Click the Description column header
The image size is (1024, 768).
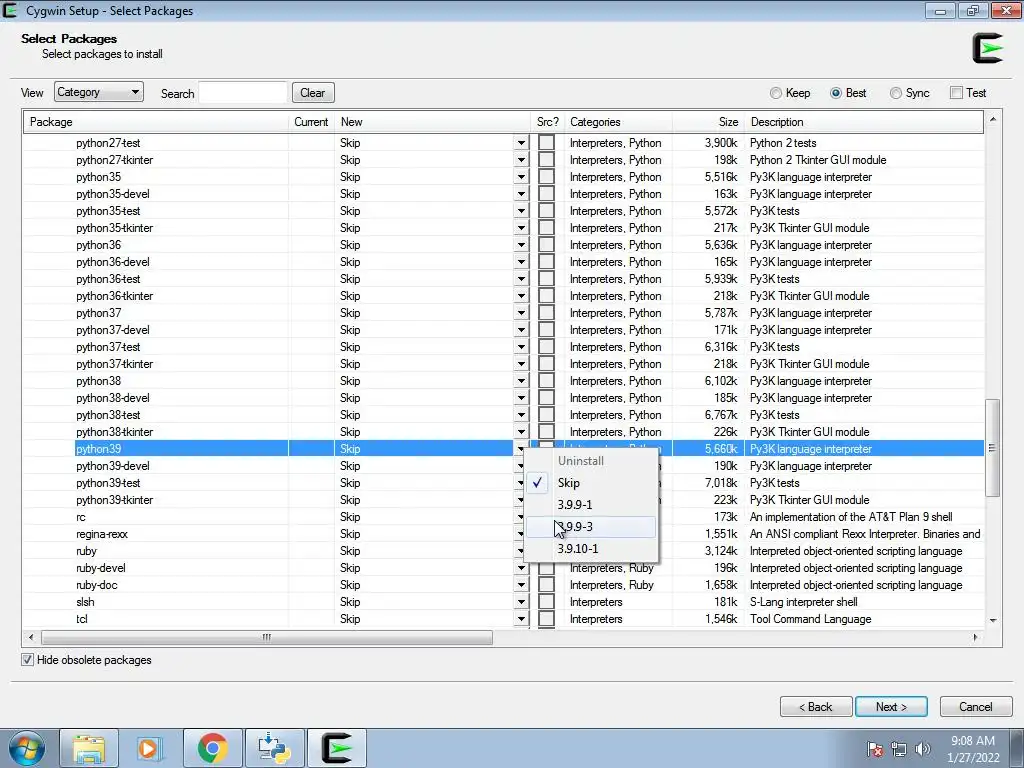point(863,122)
